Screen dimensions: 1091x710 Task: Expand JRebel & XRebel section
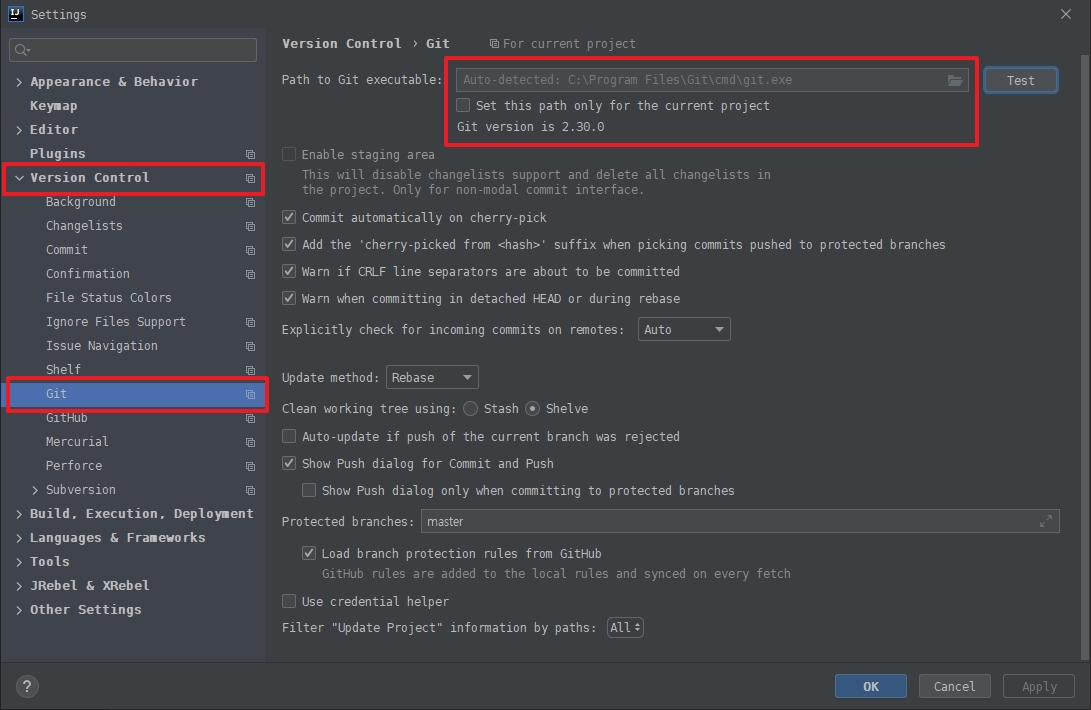[x=19, y=586]
